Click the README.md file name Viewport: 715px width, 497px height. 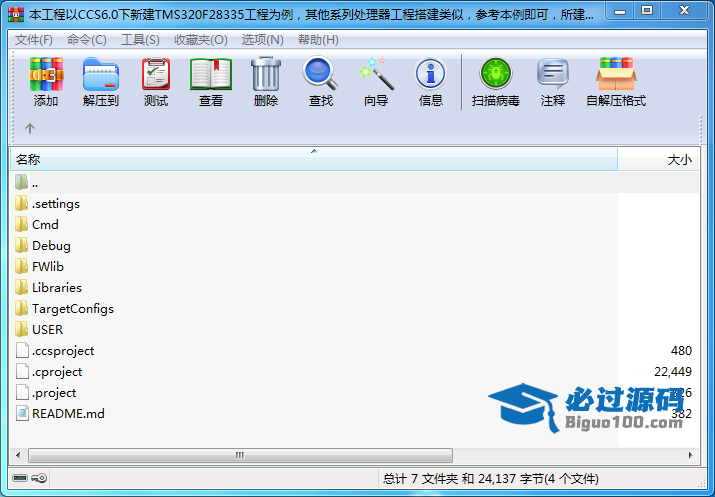pyautogui.click(x=68, y=414)
